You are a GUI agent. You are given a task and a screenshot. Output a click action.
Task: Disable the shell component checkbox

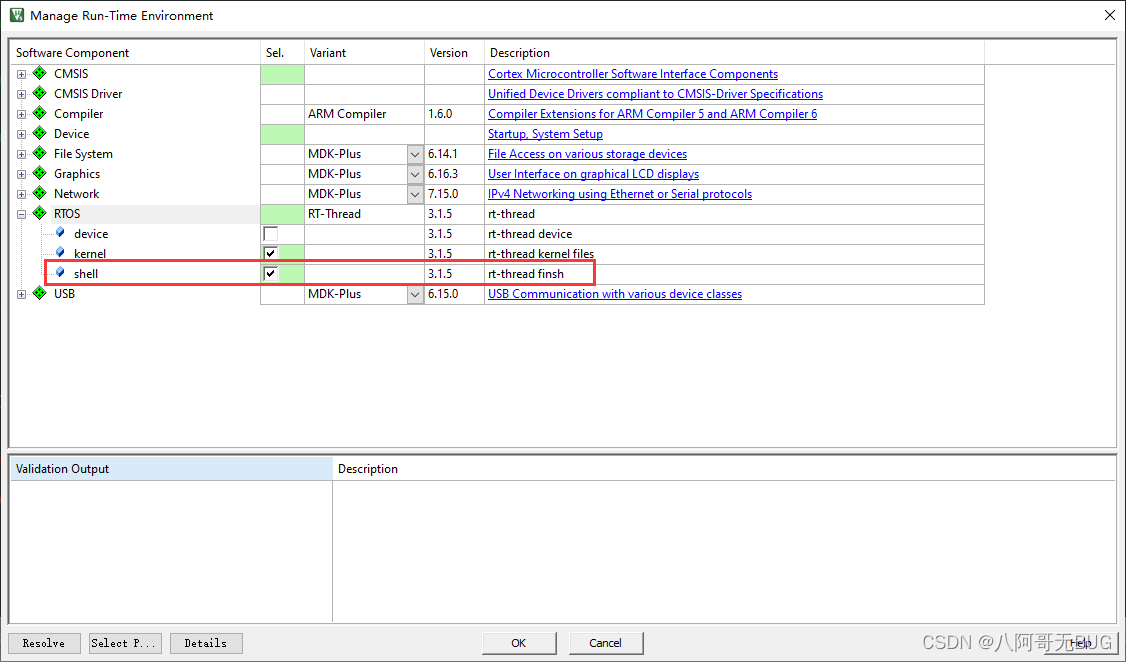(x=268, y=273)
